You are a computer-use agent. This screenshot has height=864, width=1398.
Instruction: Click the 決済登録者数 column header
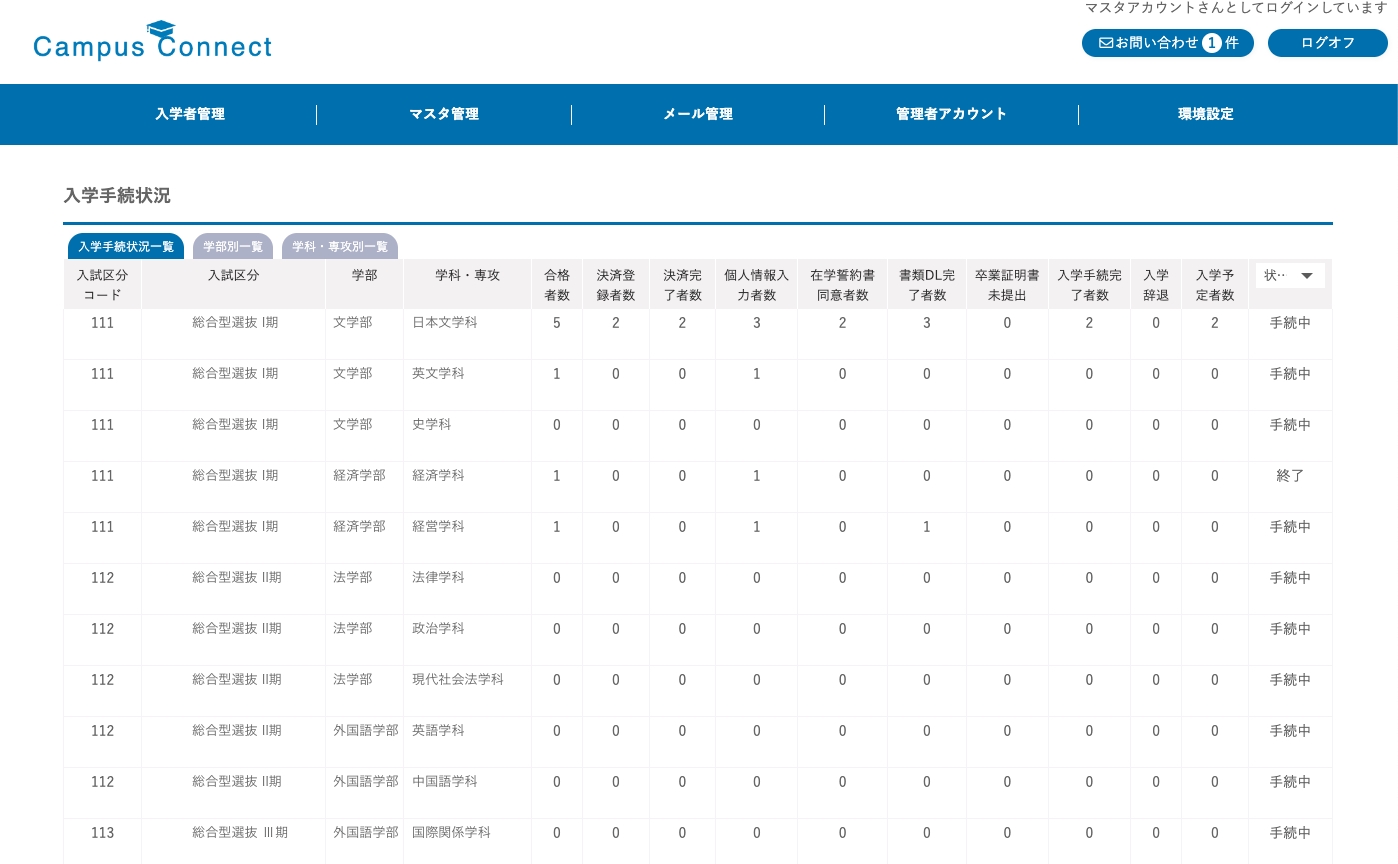pos(616,285)
